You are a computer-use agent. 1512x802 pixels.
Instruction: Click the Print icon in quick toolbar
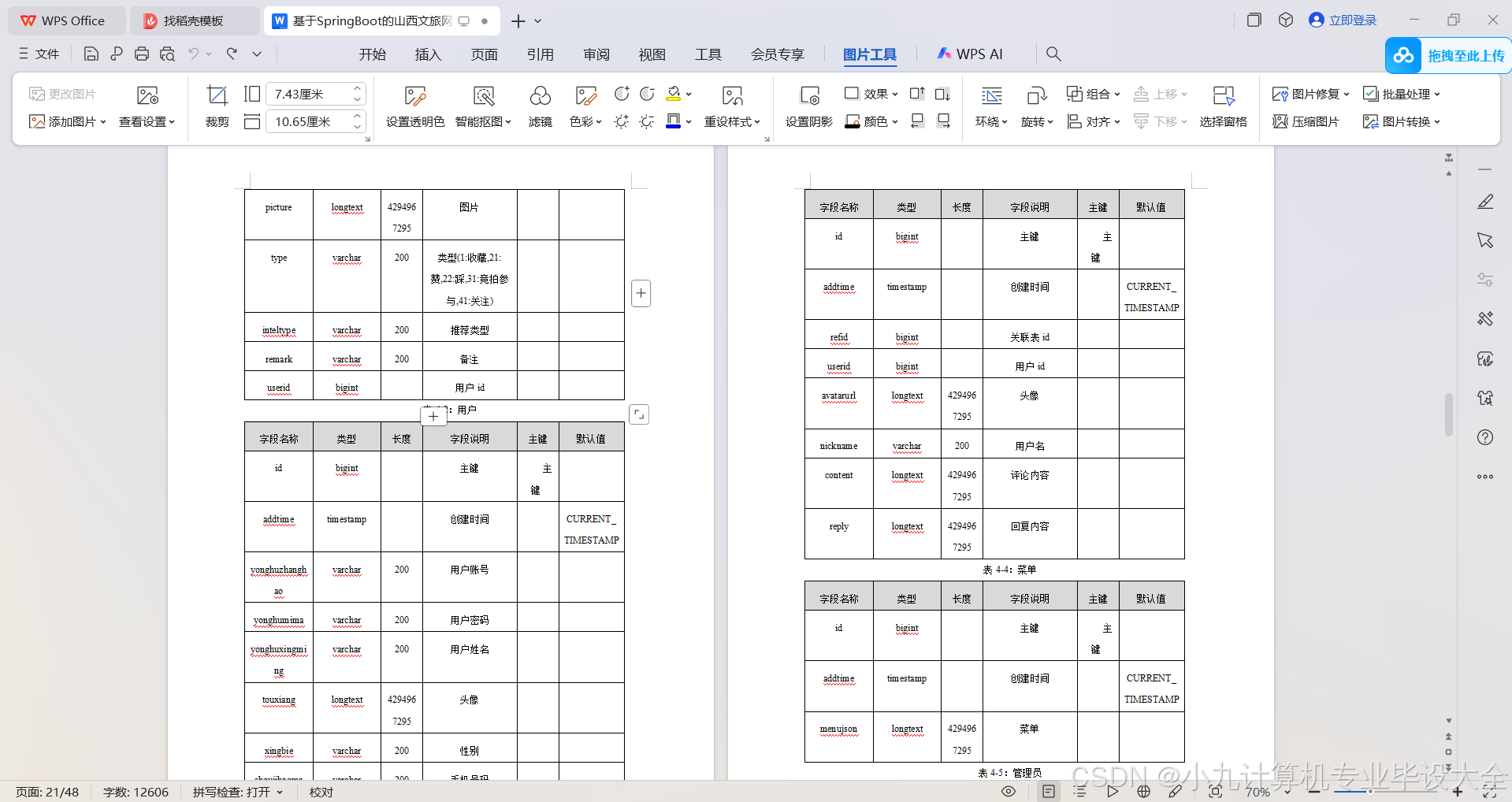coord(142,54)
